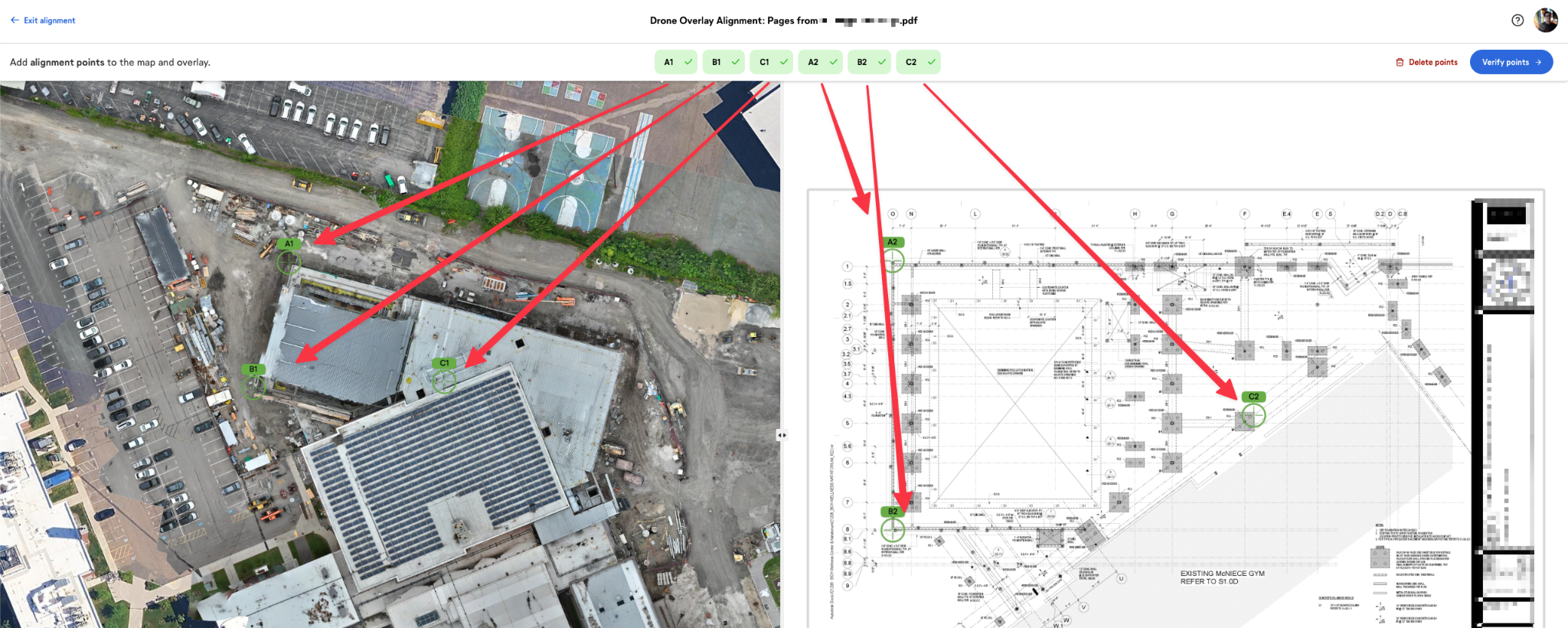The width and height of the screenshot is (1568, 628).
Task: Select the B2 marker on the blueprint
Action: [x=893, y=529]
